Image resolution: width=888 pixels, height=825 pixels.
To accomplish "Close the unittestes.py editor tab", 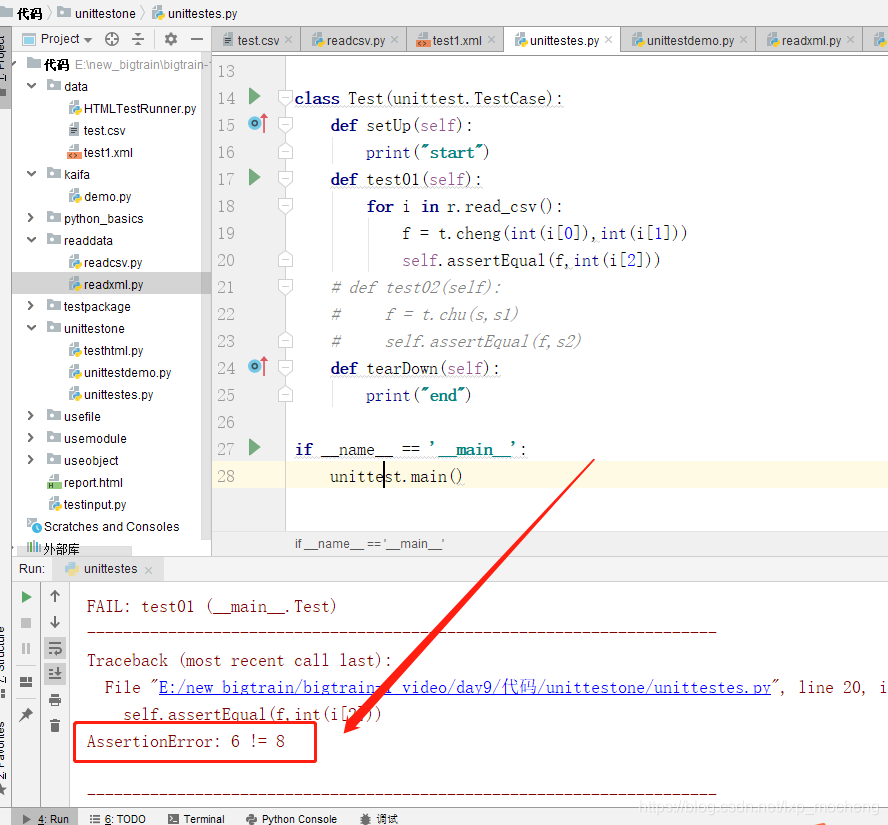I will (x=609, y=40).
